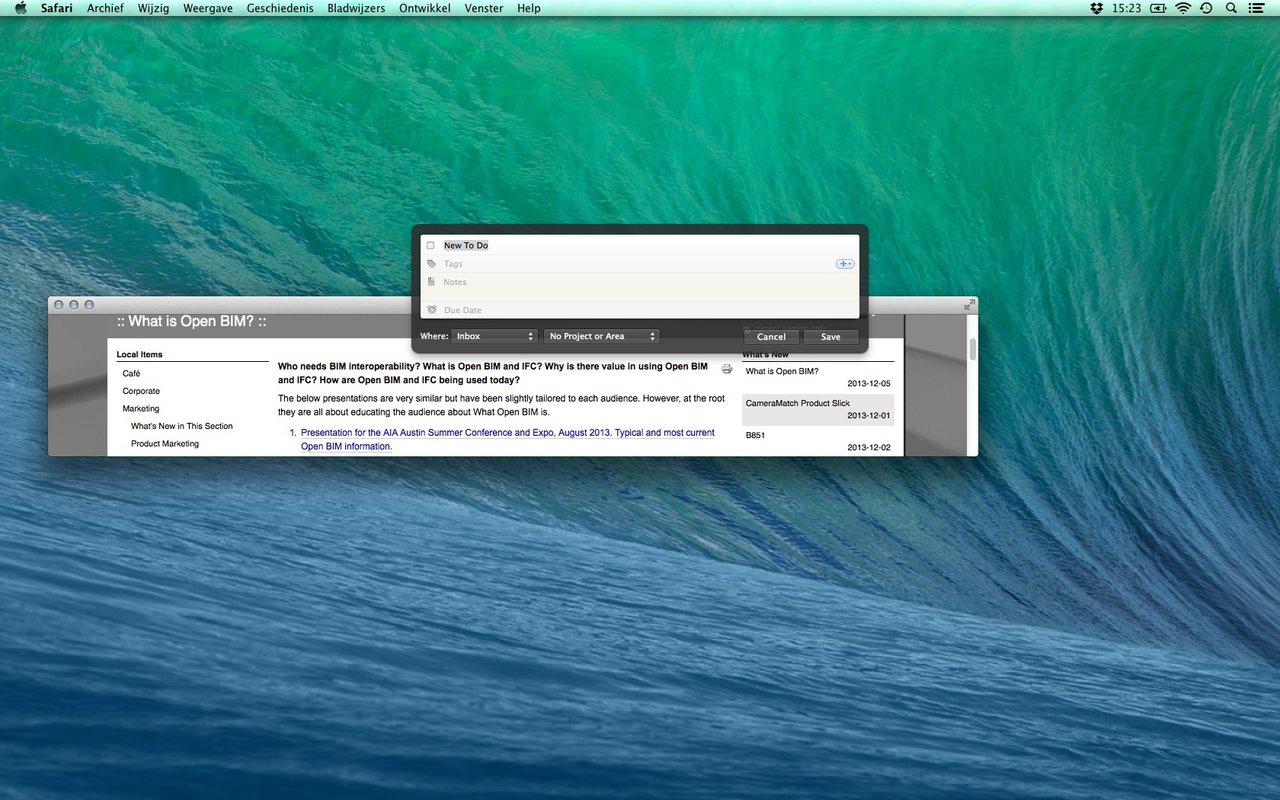This screenshot has width=1280, height=800.
Task: Open the add tag plus dropdown
Action: (845, 264)
